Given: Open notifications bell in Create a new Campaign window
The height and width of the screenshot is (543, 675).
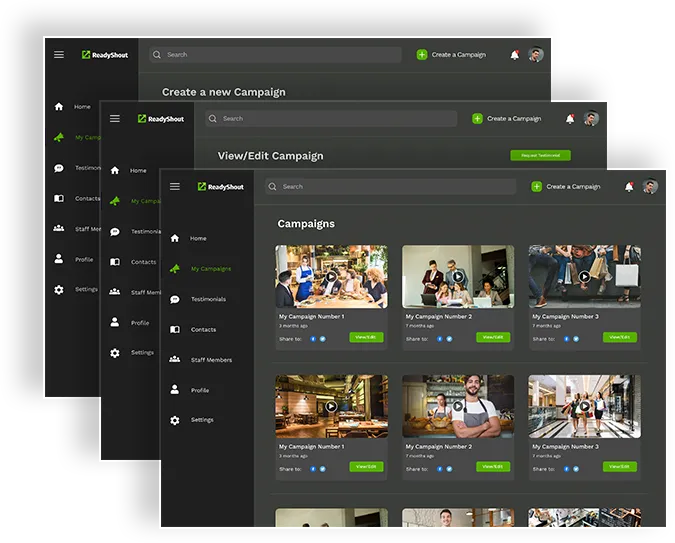Looking at the screenshot, I should [x=514, y=55].
